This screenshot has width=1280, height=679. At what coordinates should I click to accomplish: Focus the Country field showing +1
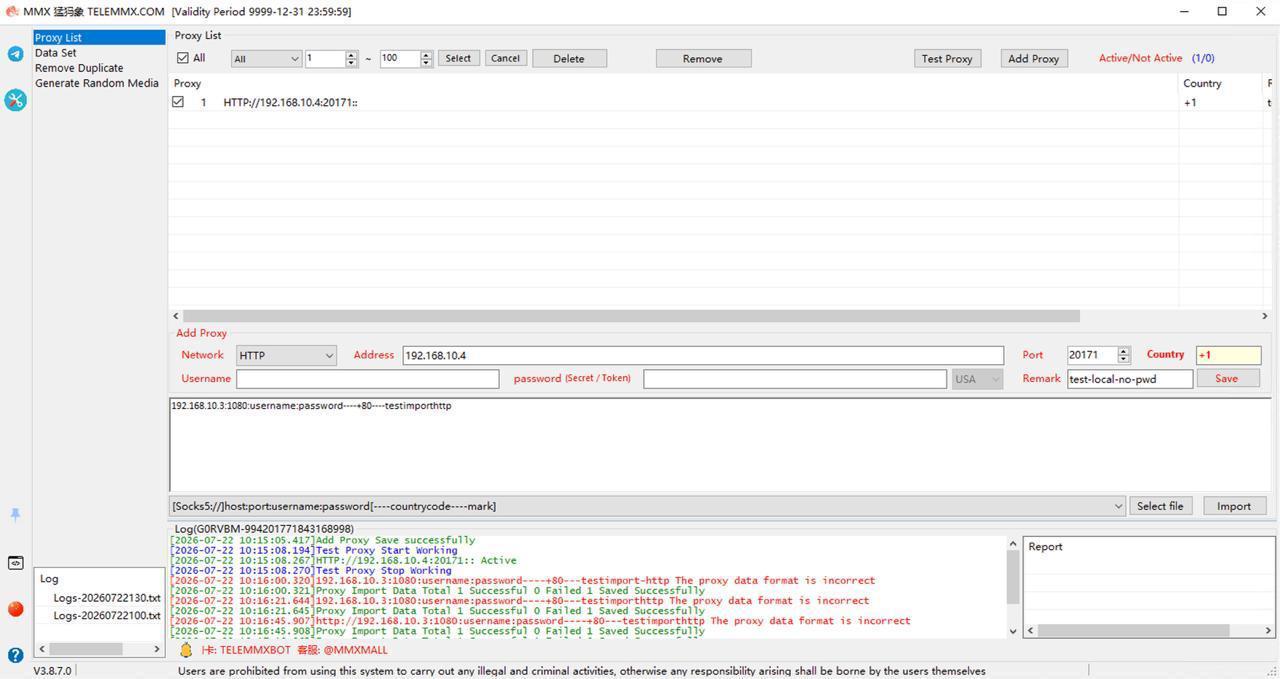1228,355
